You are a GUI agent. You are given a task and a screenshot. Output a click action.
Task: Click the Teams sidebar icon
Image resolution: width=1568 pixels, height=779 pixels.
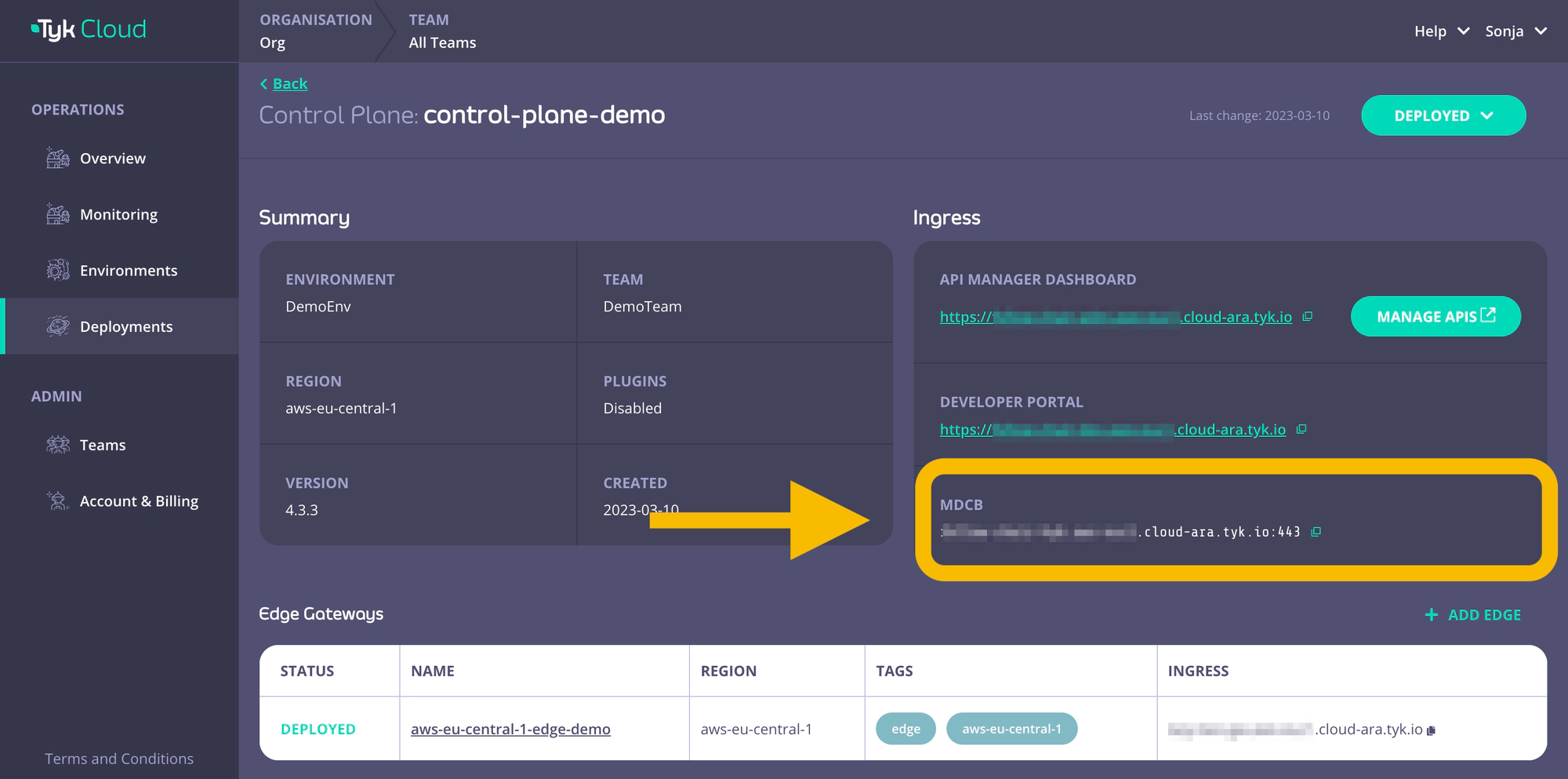click(x=58, y=445)
